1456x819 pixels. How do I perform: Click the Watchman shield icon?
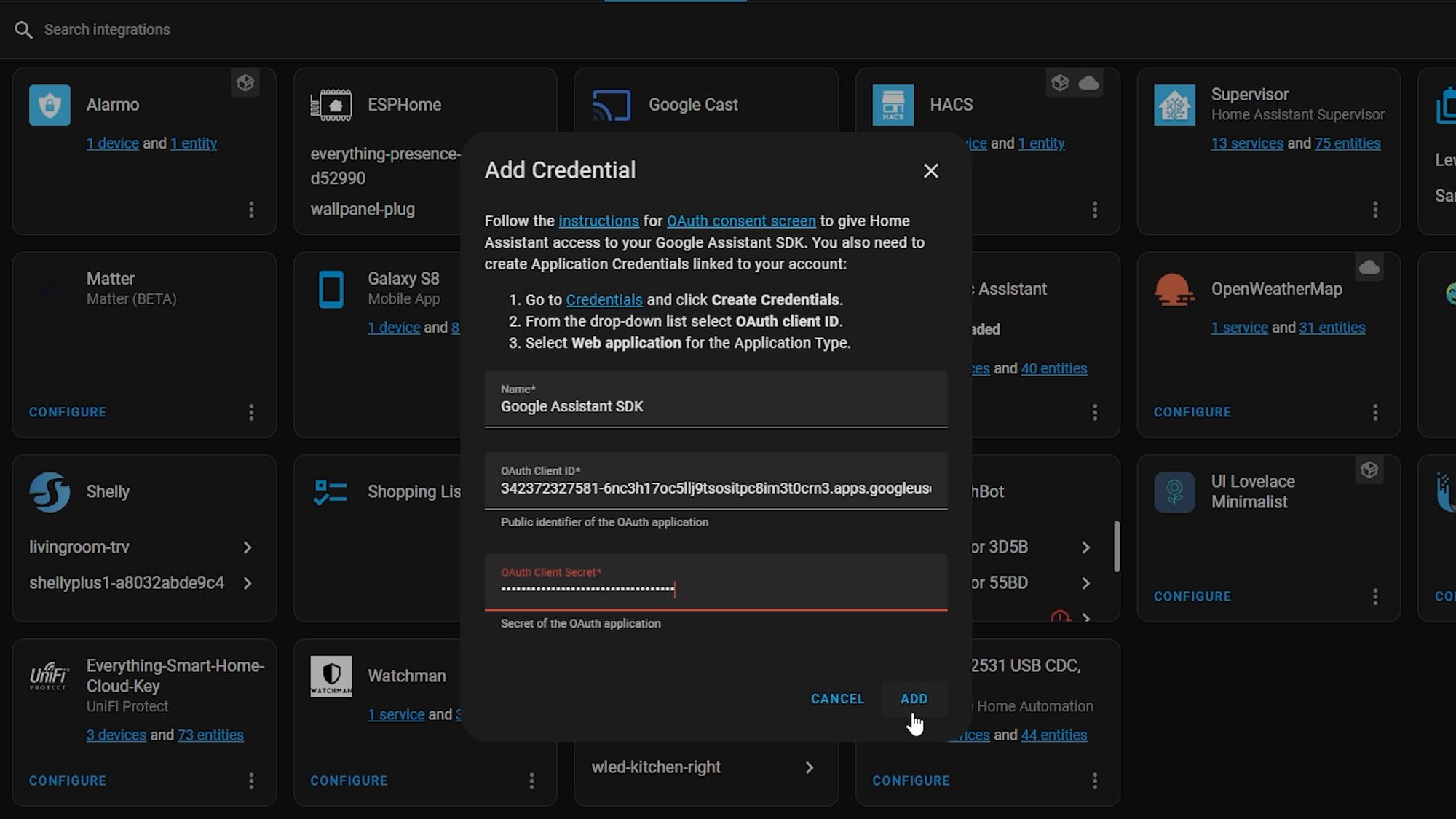(331, 676)
